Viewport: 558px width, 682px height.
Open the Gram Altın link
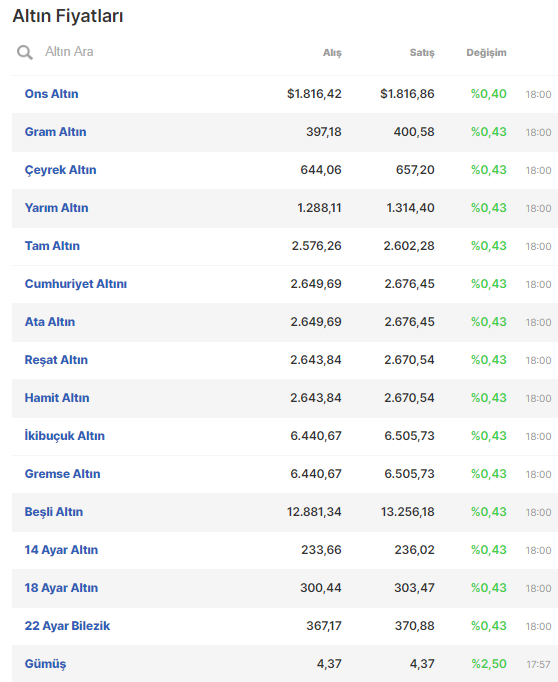tap(55, 132)
